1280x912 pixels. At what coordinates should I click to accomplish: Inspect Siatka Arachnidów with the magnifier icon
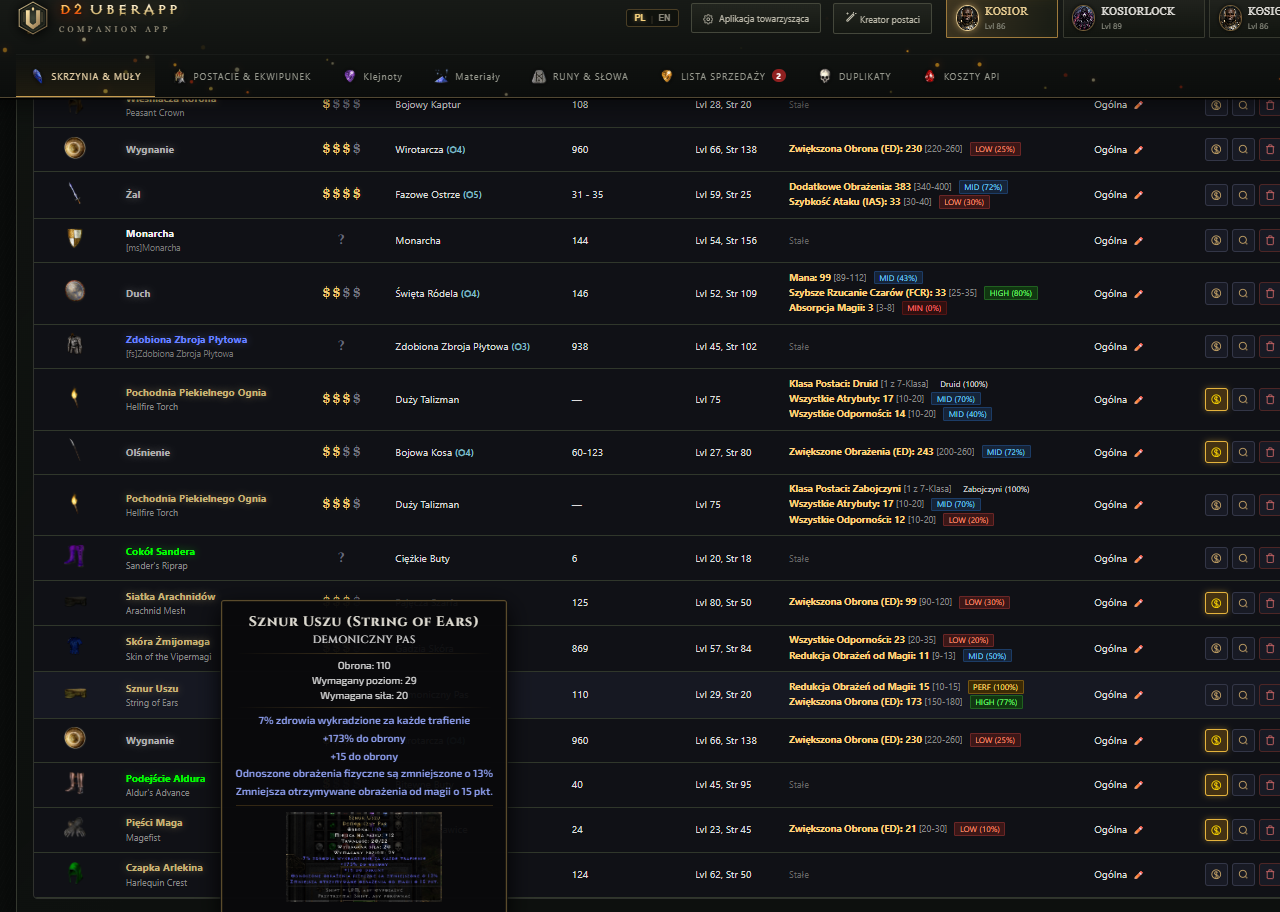[1243, 602]
